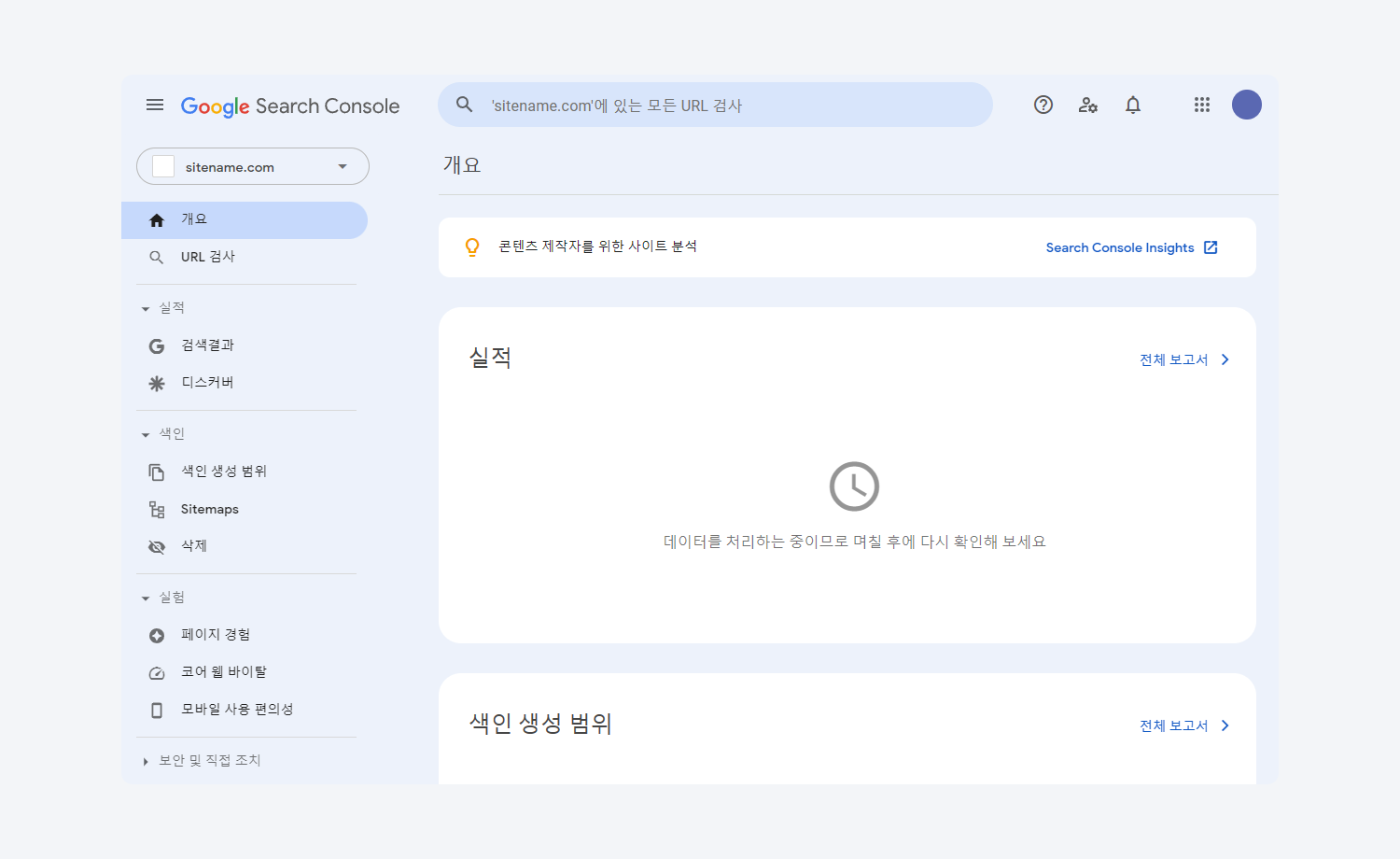Open user and settings management icon
This screenshot has height=859, width=1400.
(1088, 106)
